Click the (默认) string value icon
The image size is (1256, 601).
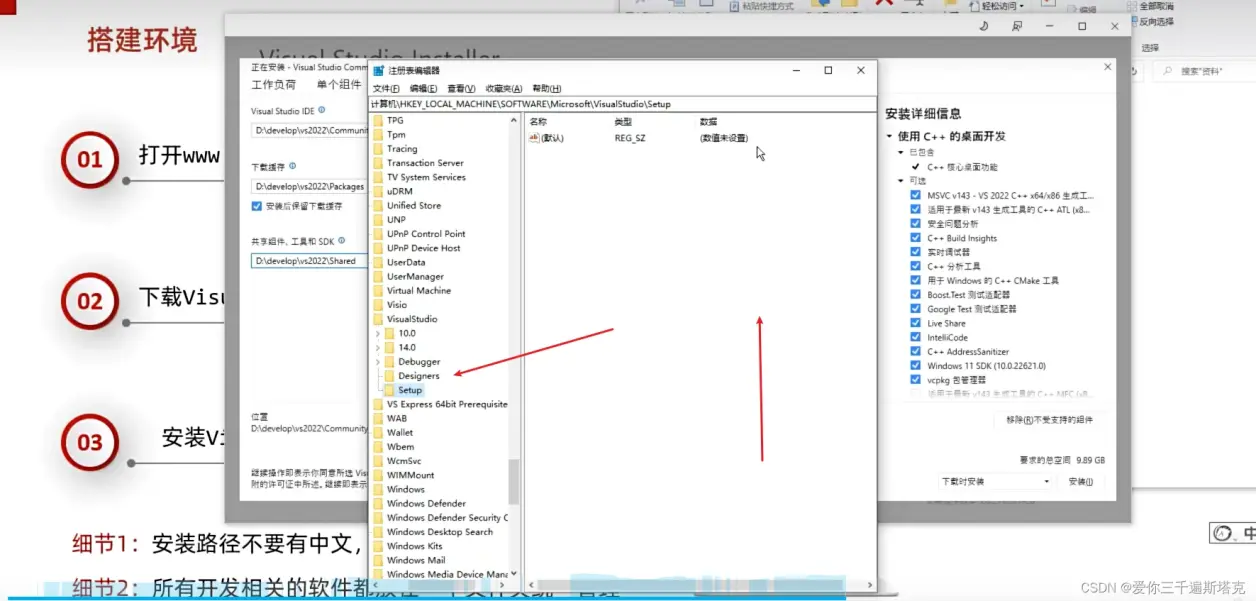point(535,138)
